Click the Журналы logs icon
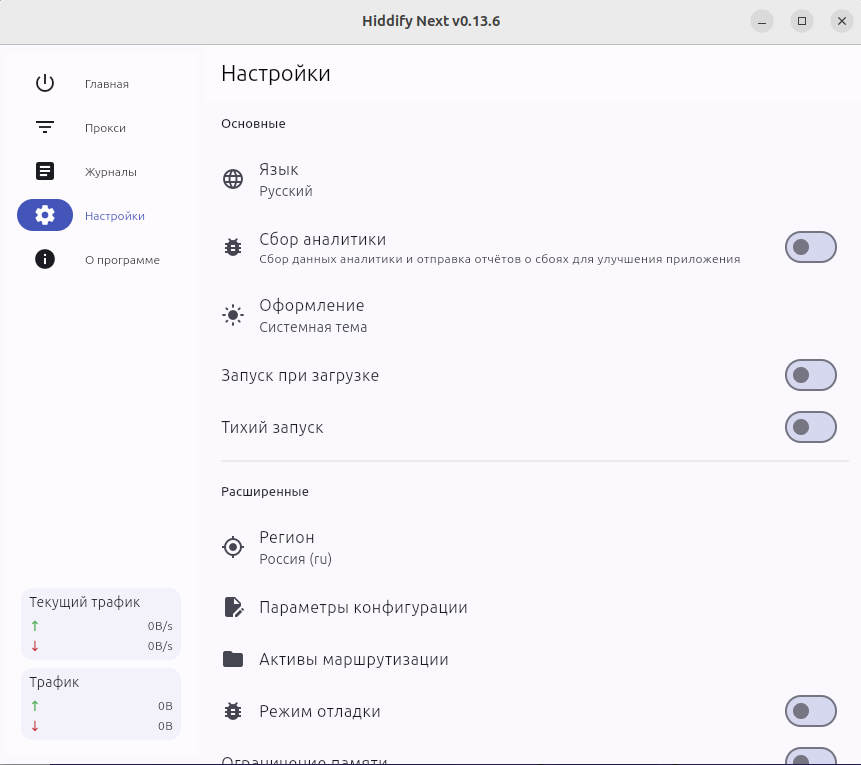This screenshot has width=861, height=765. click(x=45, y=171)
